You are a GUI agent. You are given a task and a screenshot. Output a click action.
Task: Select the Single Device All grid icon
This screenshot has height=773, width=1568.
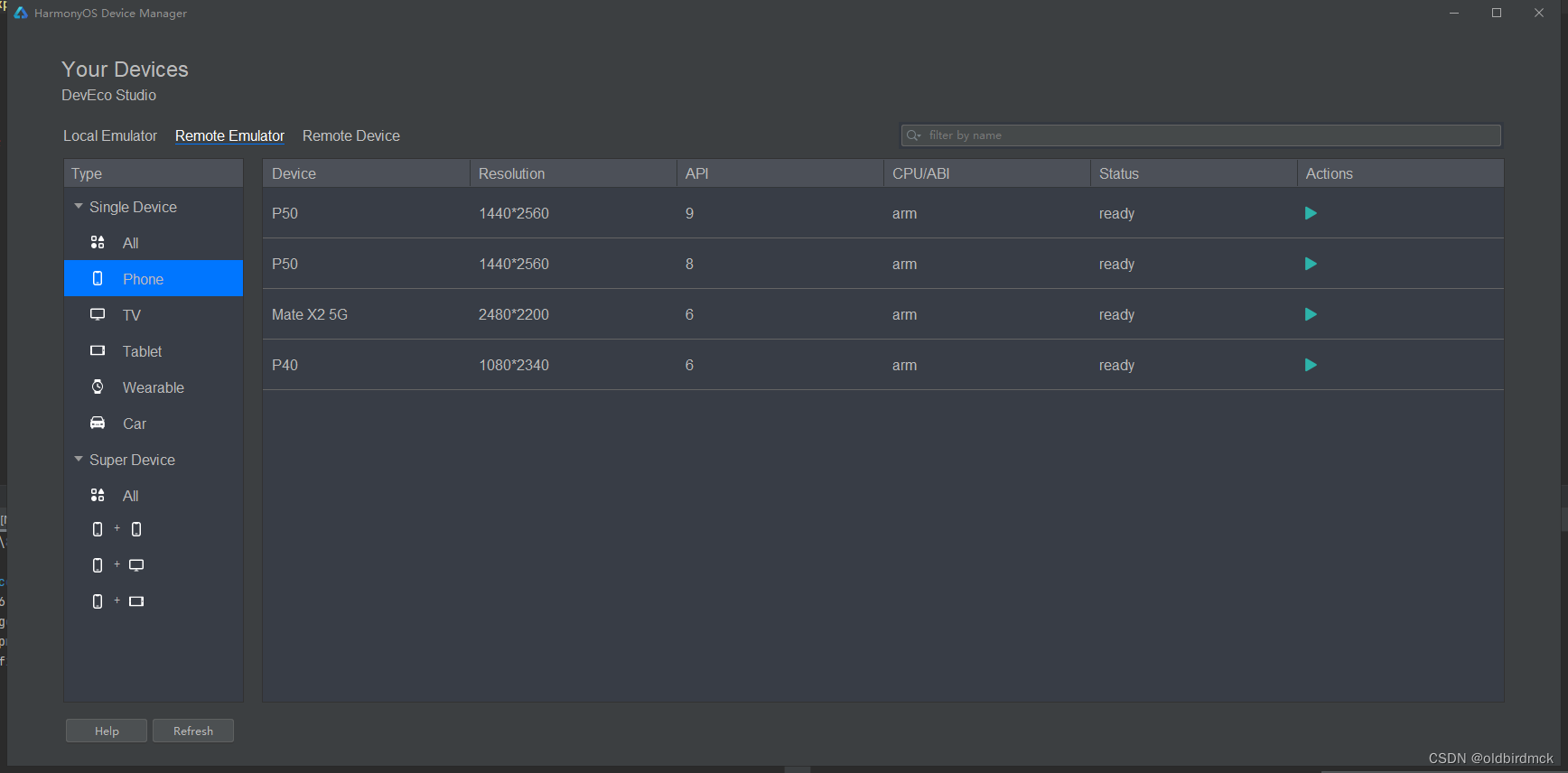[x=98, y=243]
